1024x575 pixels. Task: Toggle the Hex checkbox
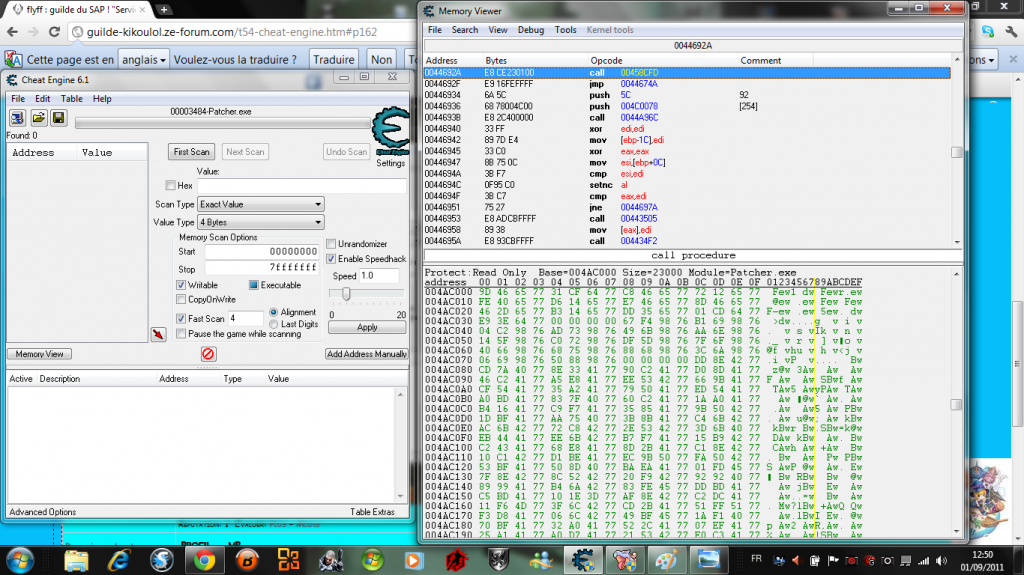tap(170, 186)
